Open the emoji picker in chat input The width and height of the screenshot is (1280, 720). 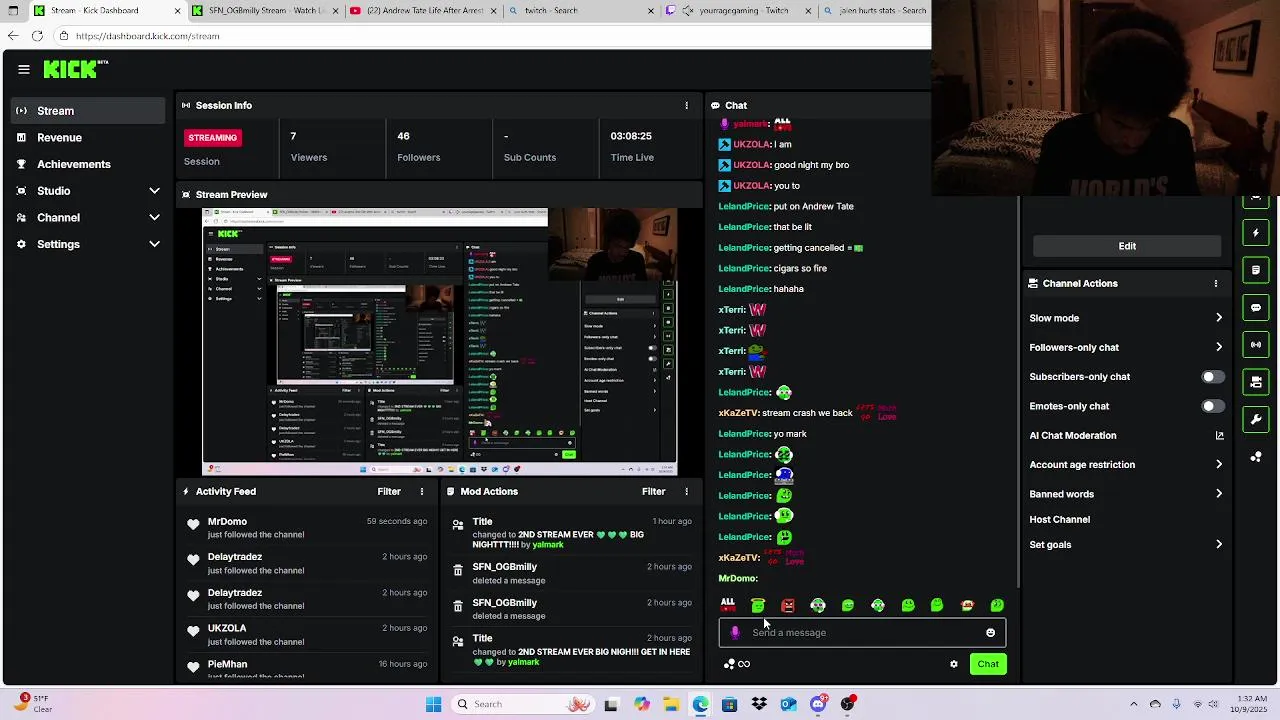point(990,632)
